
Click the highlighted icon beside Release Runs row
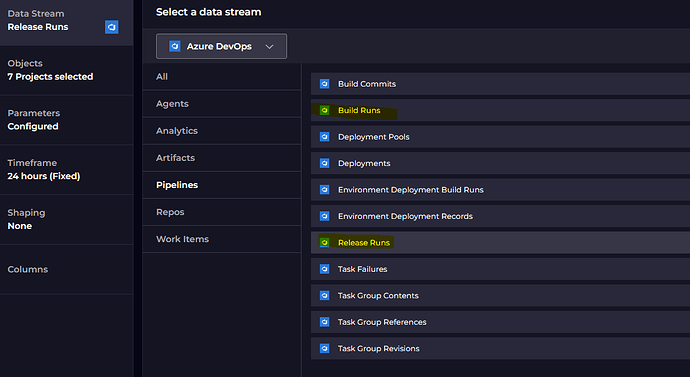[x=324, y=242]
